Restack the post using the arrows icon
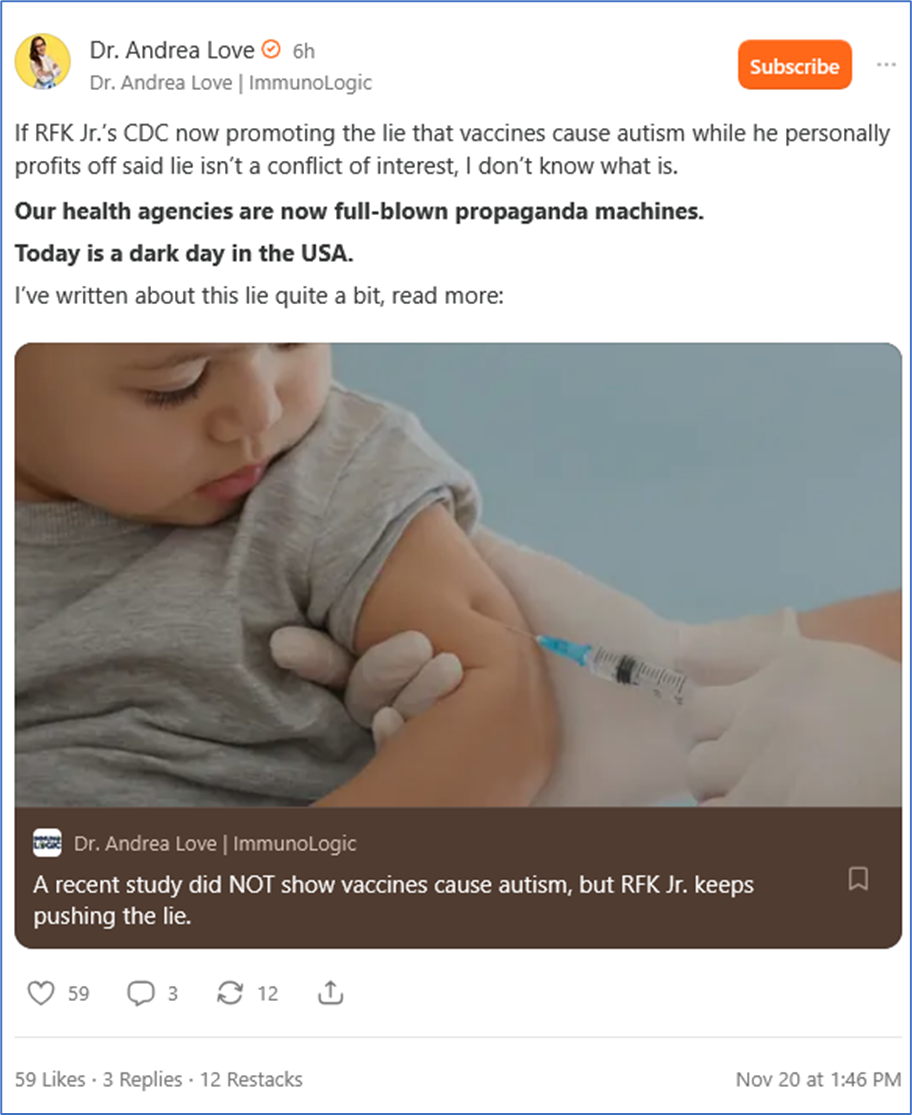The height and width of the screenshot is (1115, 912). point(230,993)
